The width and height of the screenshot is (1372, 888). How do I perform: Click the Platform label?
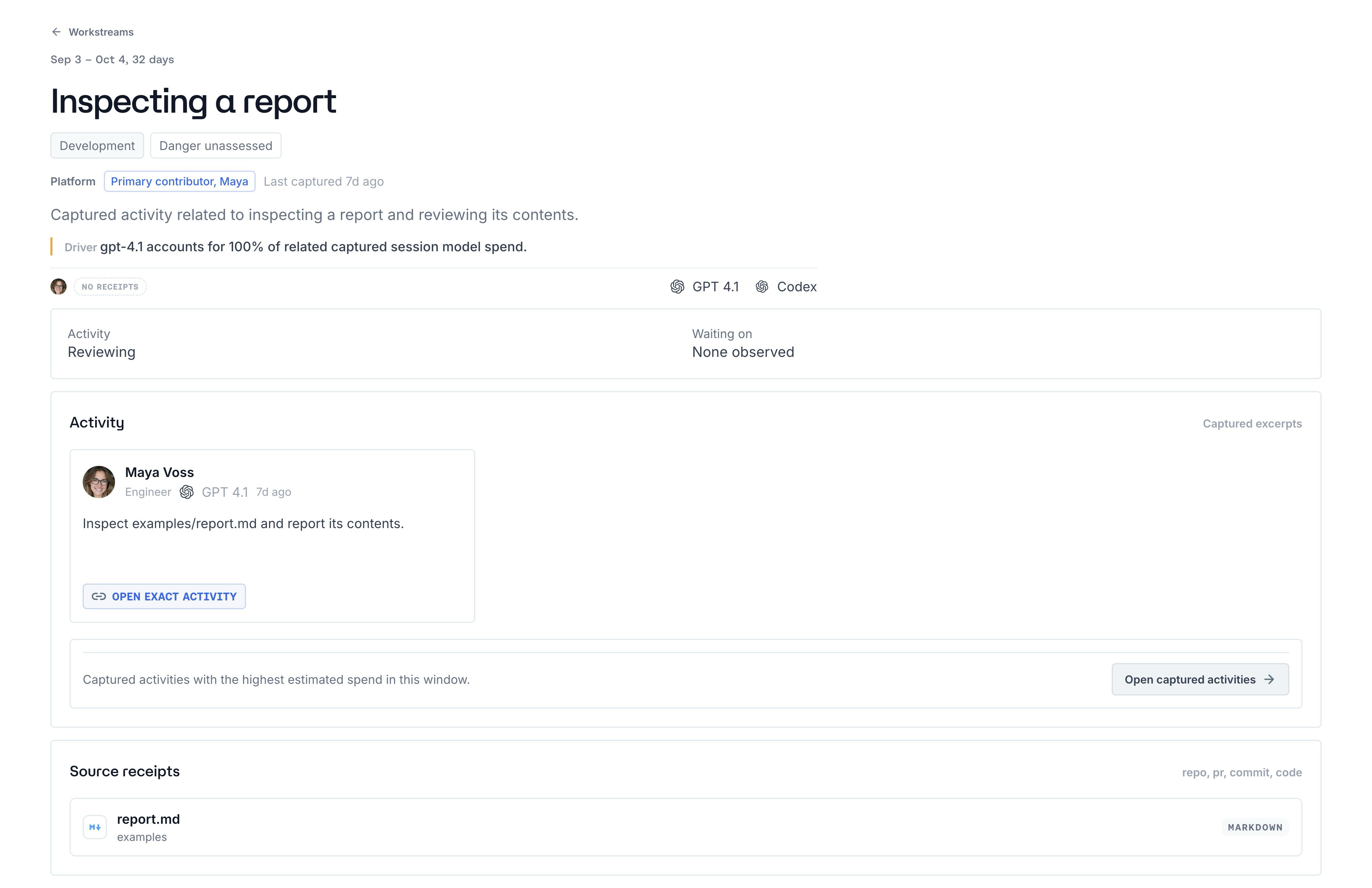point(73,182)
